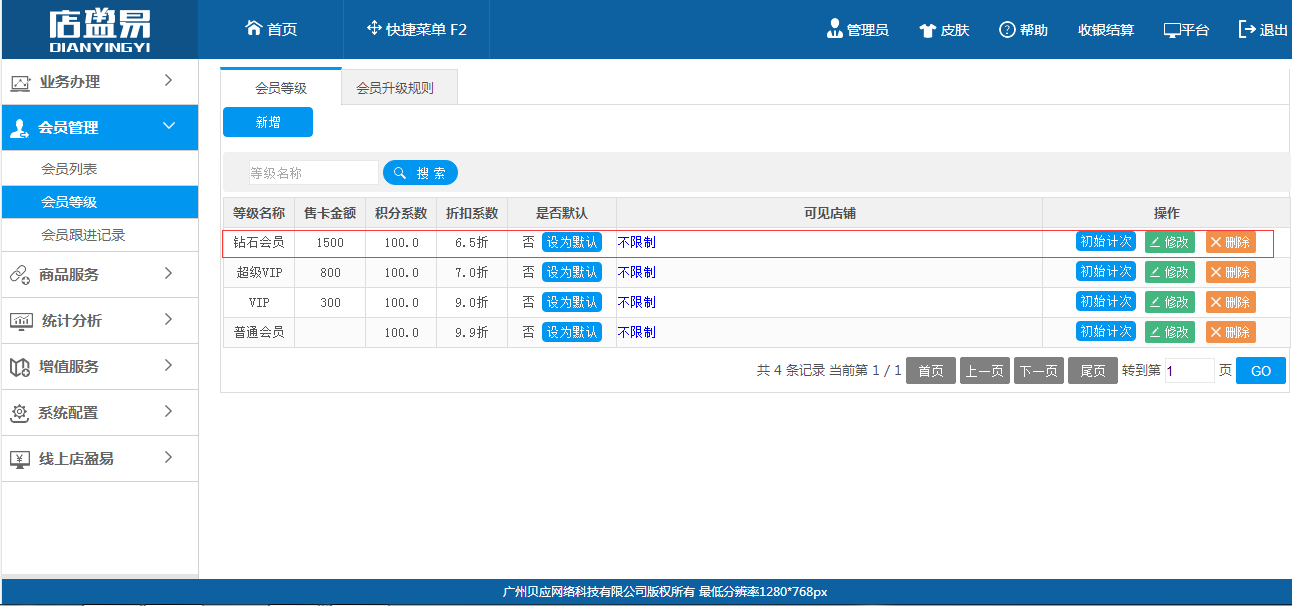Screen dimensions: 1292x606
Task: Click the 新增 button
Action: point(268,122)
